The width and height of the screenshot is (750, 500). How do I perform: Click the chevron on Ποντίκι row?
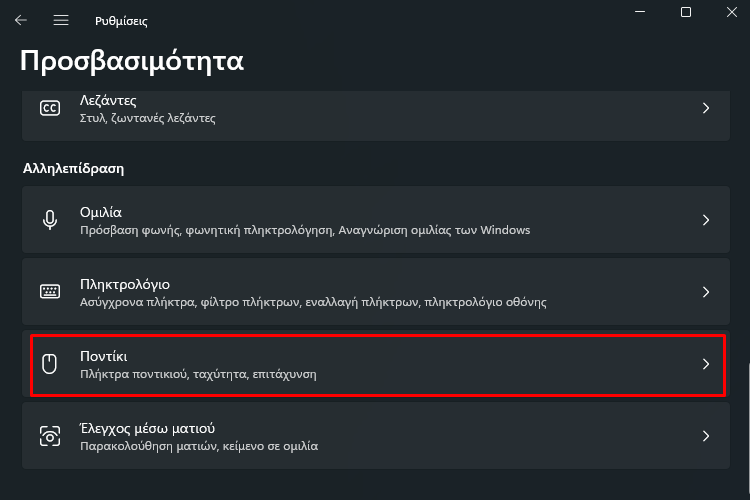pyautogui.click(x=705, y=364)
